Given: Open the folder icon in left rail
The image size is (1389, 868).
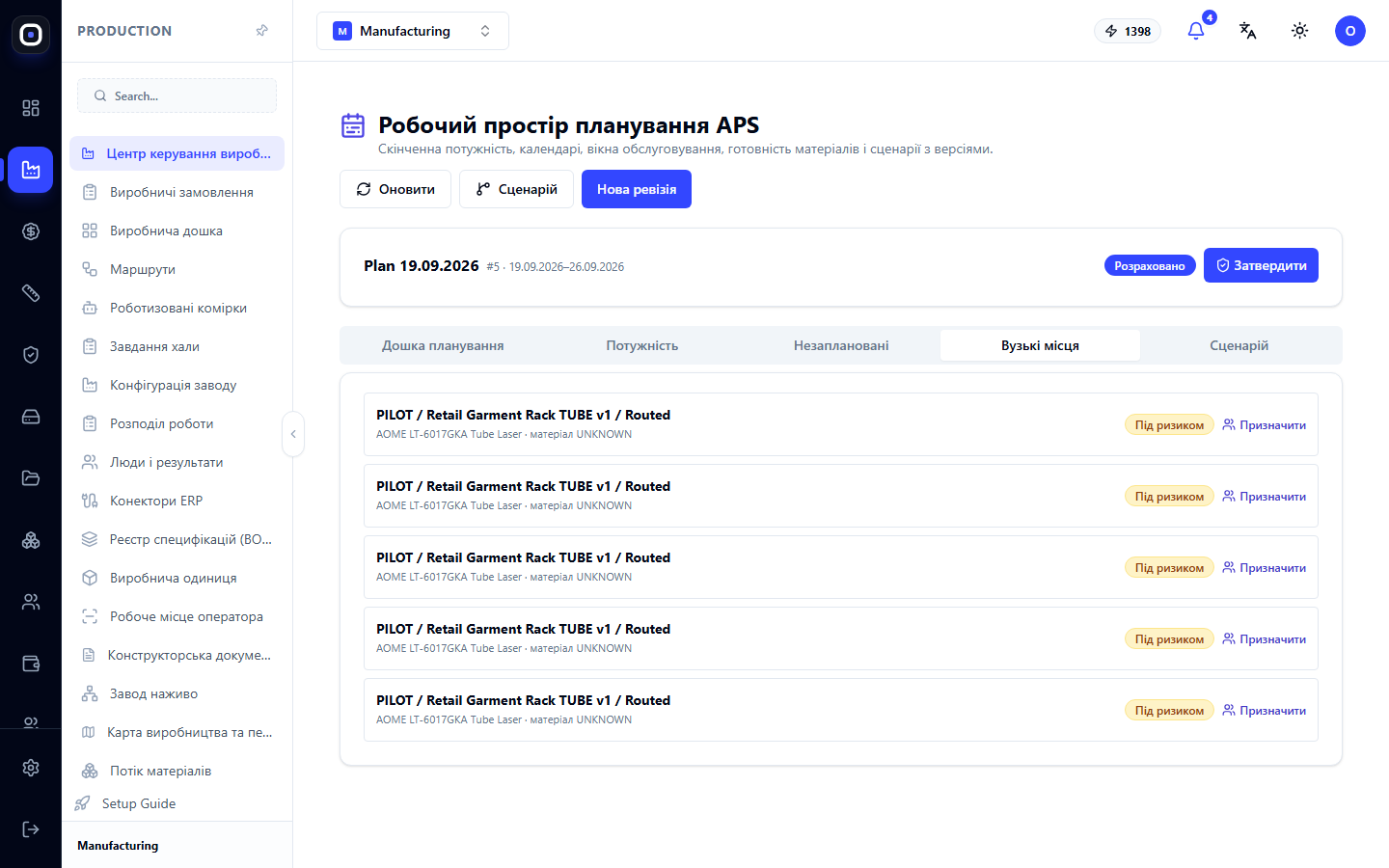Looking at the screenshot, I should tap(31, 478).
